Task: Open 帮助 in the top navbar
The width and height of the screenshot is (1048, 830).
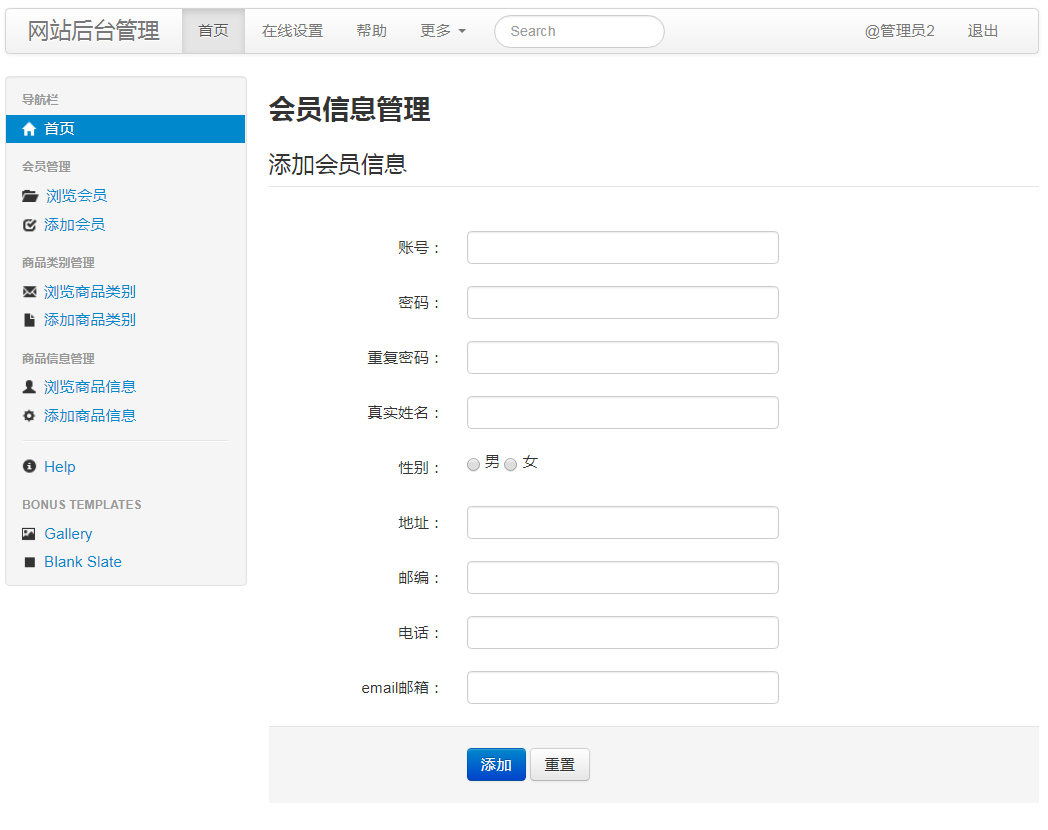Action: tap(371, 31)
